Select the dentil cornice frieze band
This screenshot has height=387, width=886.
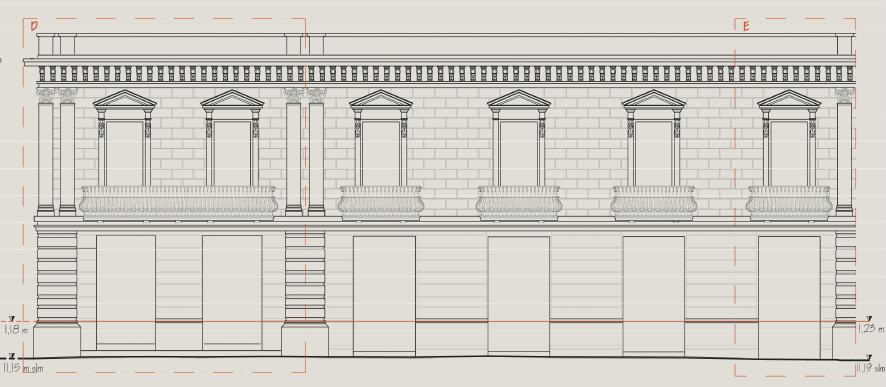[446, 74]
